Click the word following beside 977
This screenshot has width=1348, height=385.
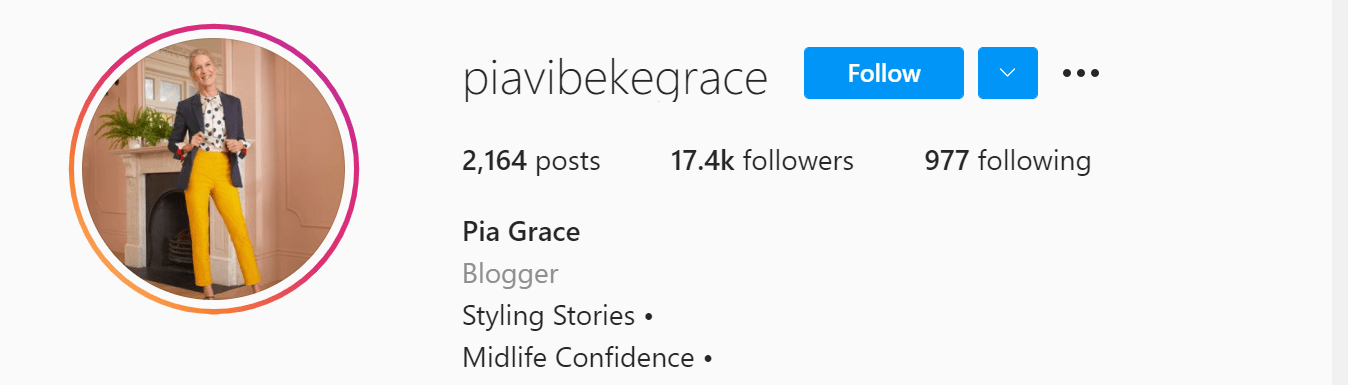[x=1034, y=161]
